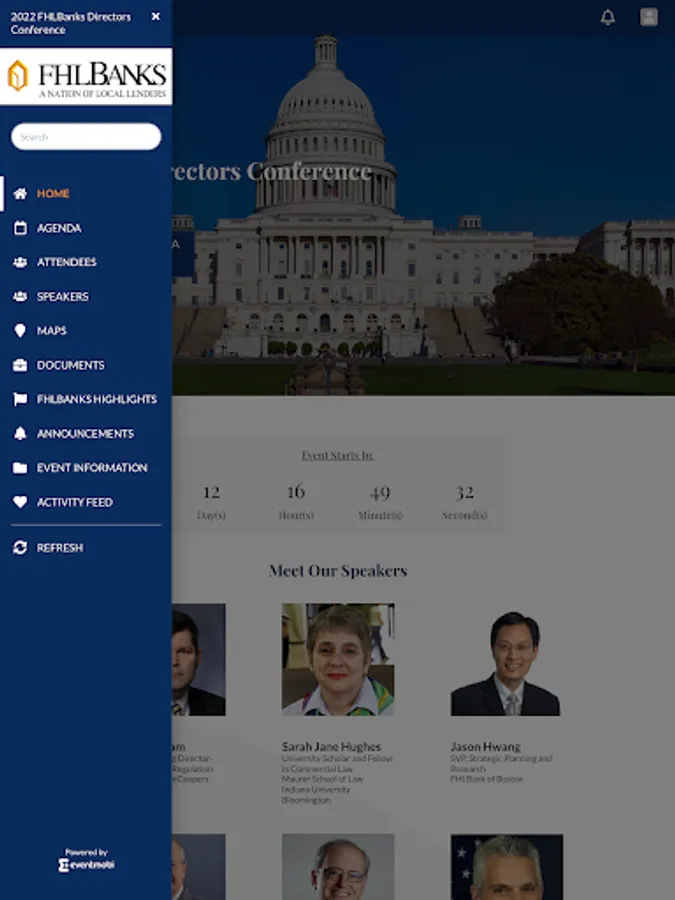This screenshot has height=900, width=675.
Task: Open speaker photo with flag background
Action: pos(506,867)
